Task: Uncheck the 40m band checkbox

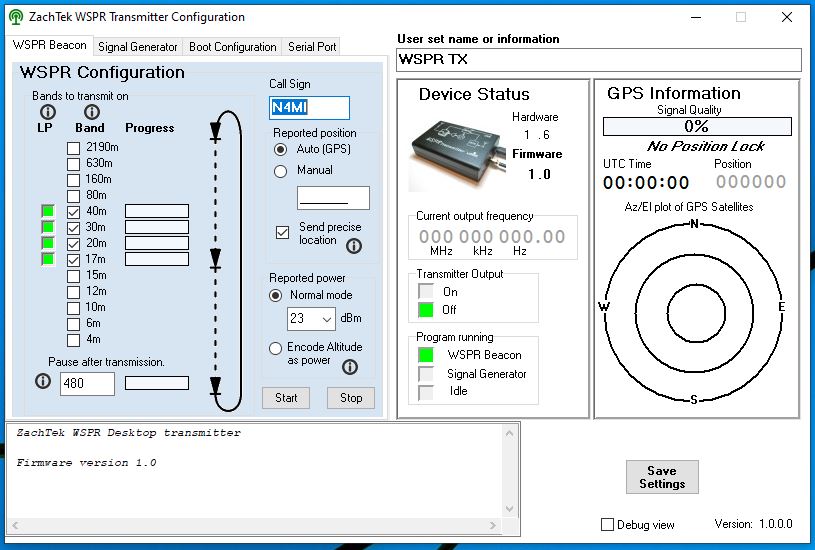Action: [73, 212]
